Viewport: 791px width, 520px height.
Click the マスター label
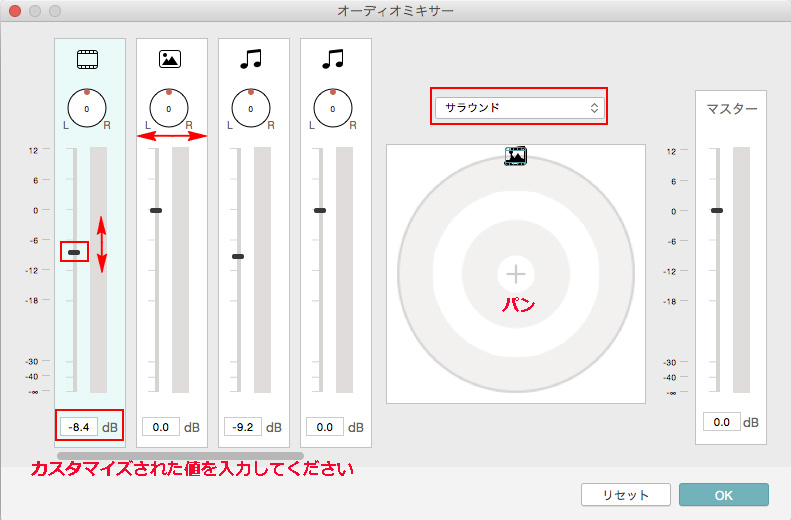[731, 108]
